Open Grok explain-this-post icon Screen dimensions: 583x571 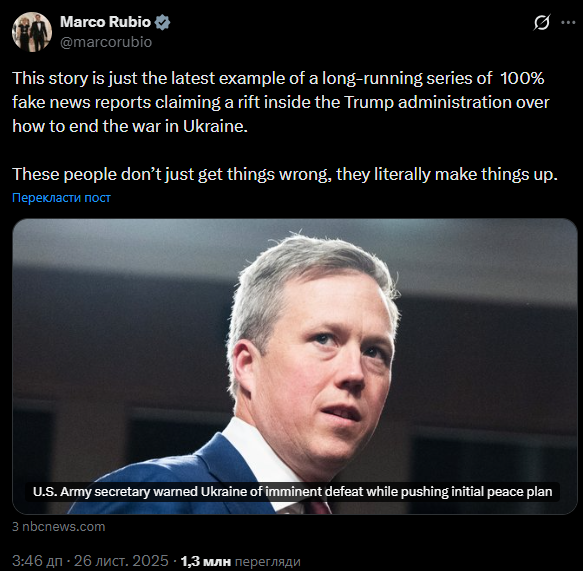click(x=541, y=23)
